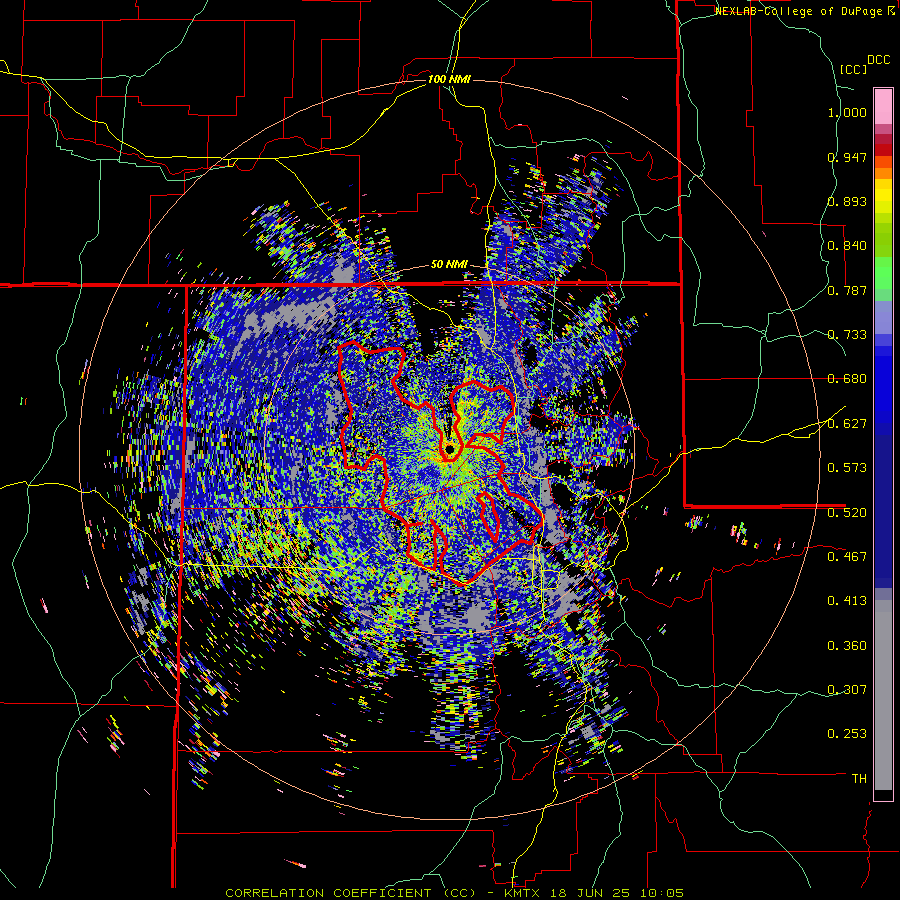
Task: Select the 18 JUN 25 date text
Action: [590, 893]
